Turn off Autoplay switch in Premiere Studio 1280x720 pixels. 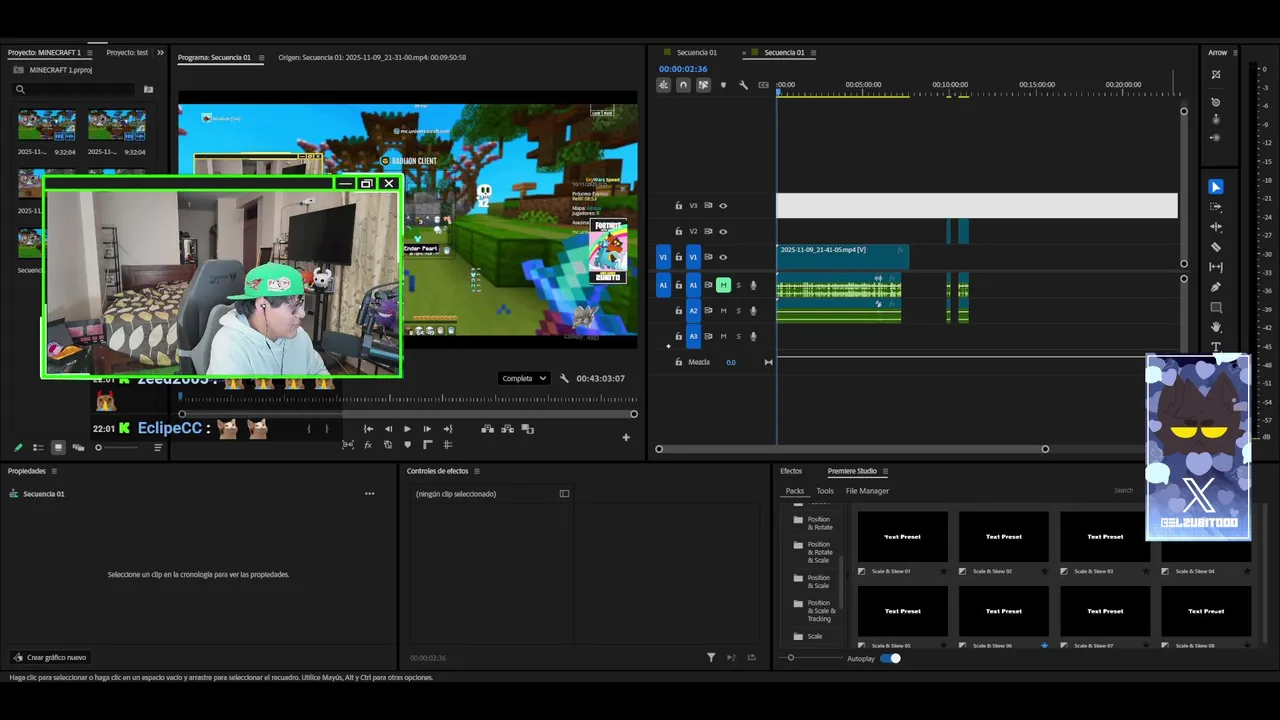(x=890, y=658)
